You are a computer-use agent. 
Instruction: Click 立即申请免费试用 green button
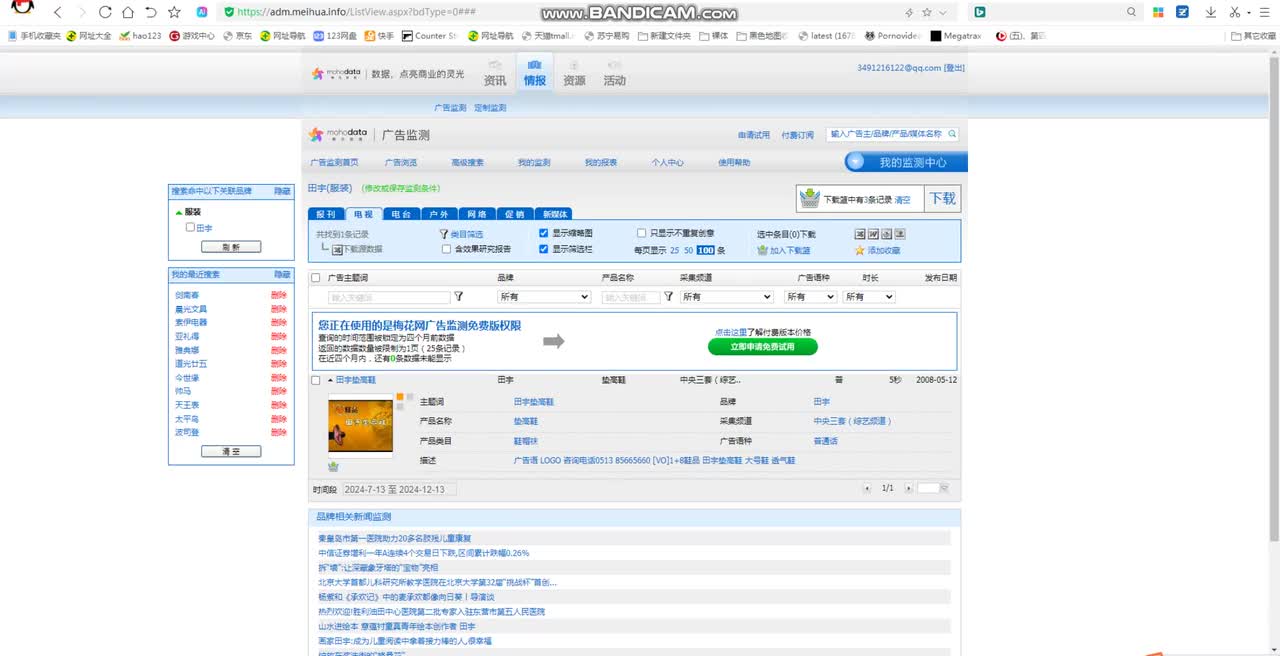pyautogui.click(x=763, y=347)
